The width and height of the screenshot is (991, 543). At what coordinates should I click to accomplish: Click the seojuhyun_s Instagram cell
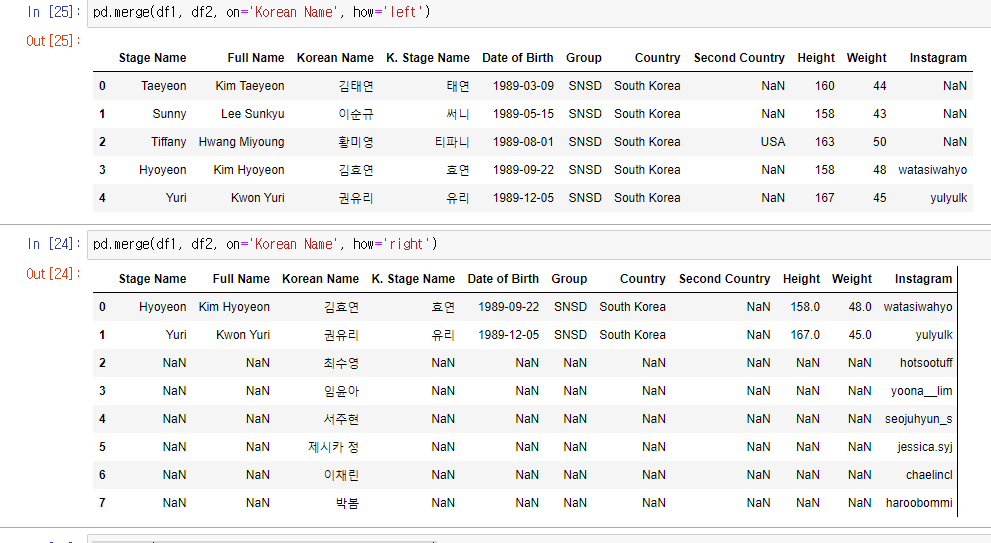click(x=918, y=419)
